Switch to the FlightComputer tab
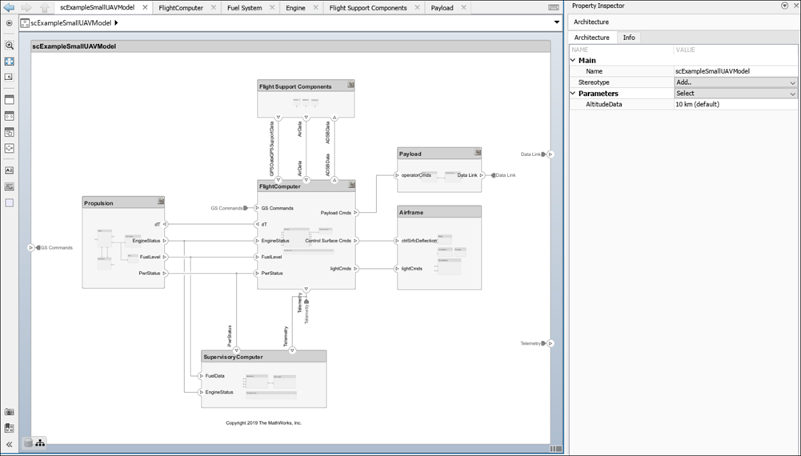 [181, 7]
